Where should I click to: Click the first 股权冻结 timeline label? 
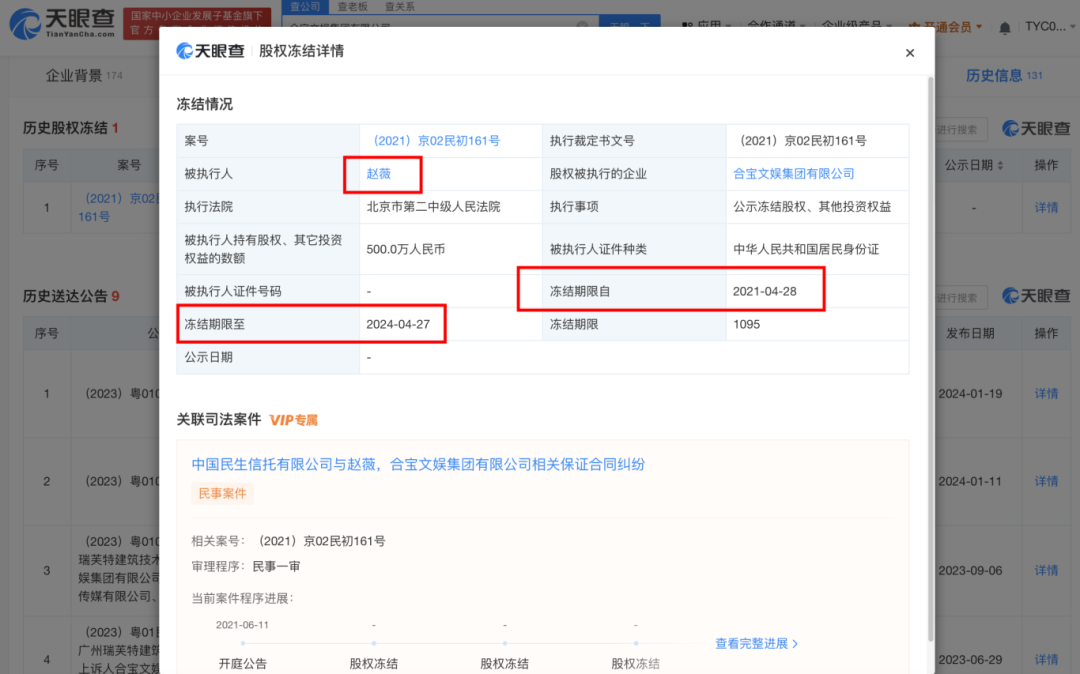click(373, 664)
